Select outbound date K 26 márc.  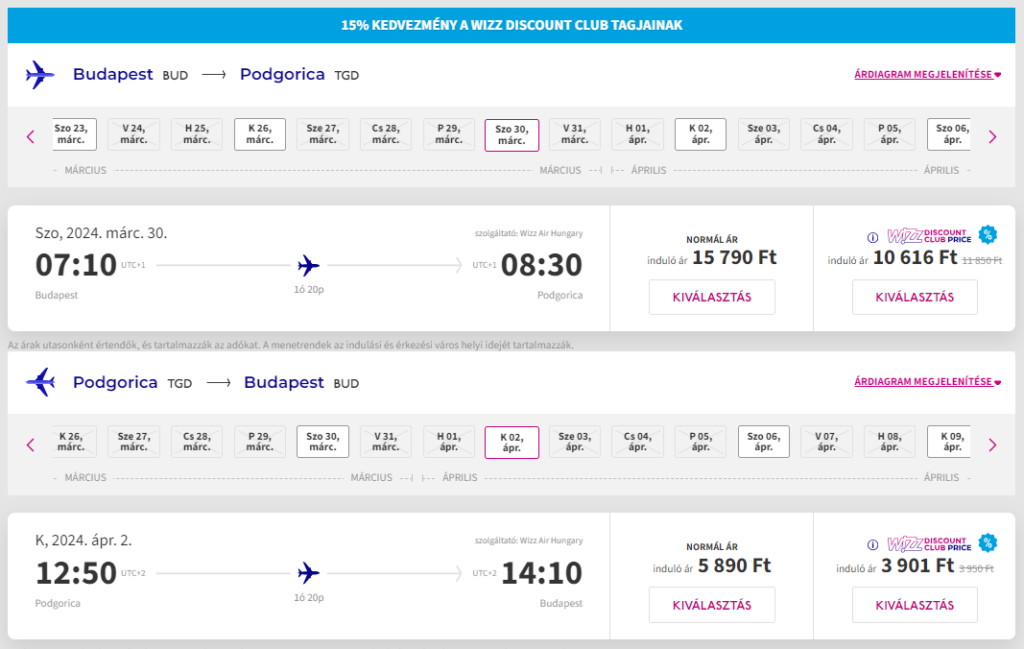click(x=260, y=135)
